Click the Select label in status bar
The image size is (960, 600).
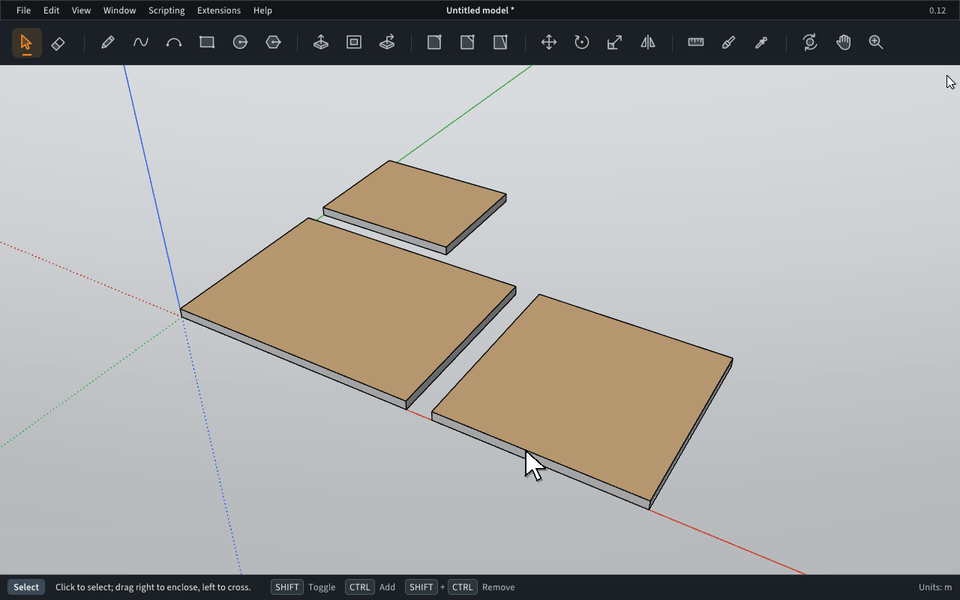pyautogui.click(x=26, y=587)
